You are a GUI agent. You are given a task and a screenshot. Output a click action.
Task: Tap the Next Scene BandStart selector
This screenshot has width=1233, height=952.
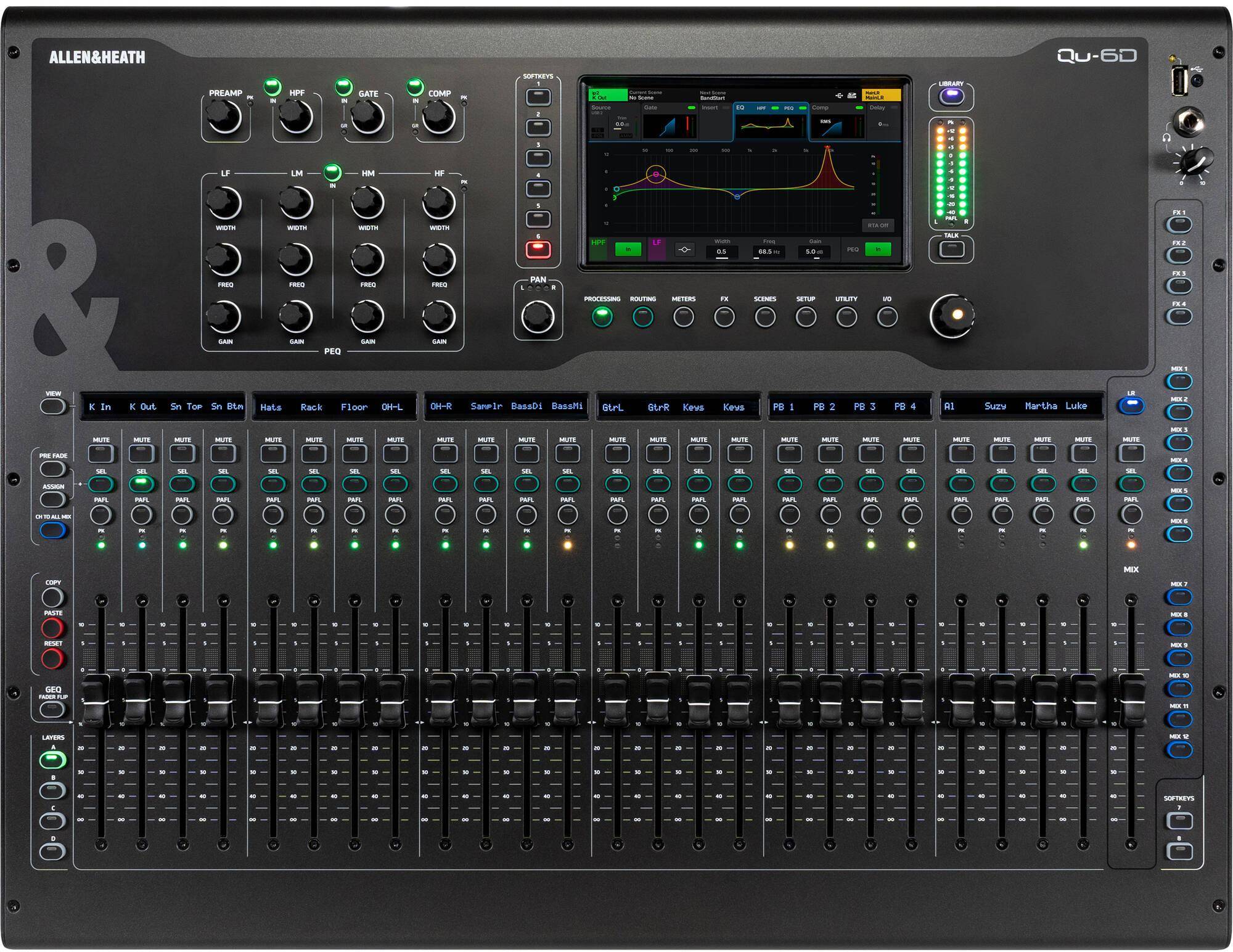point(713,96)
